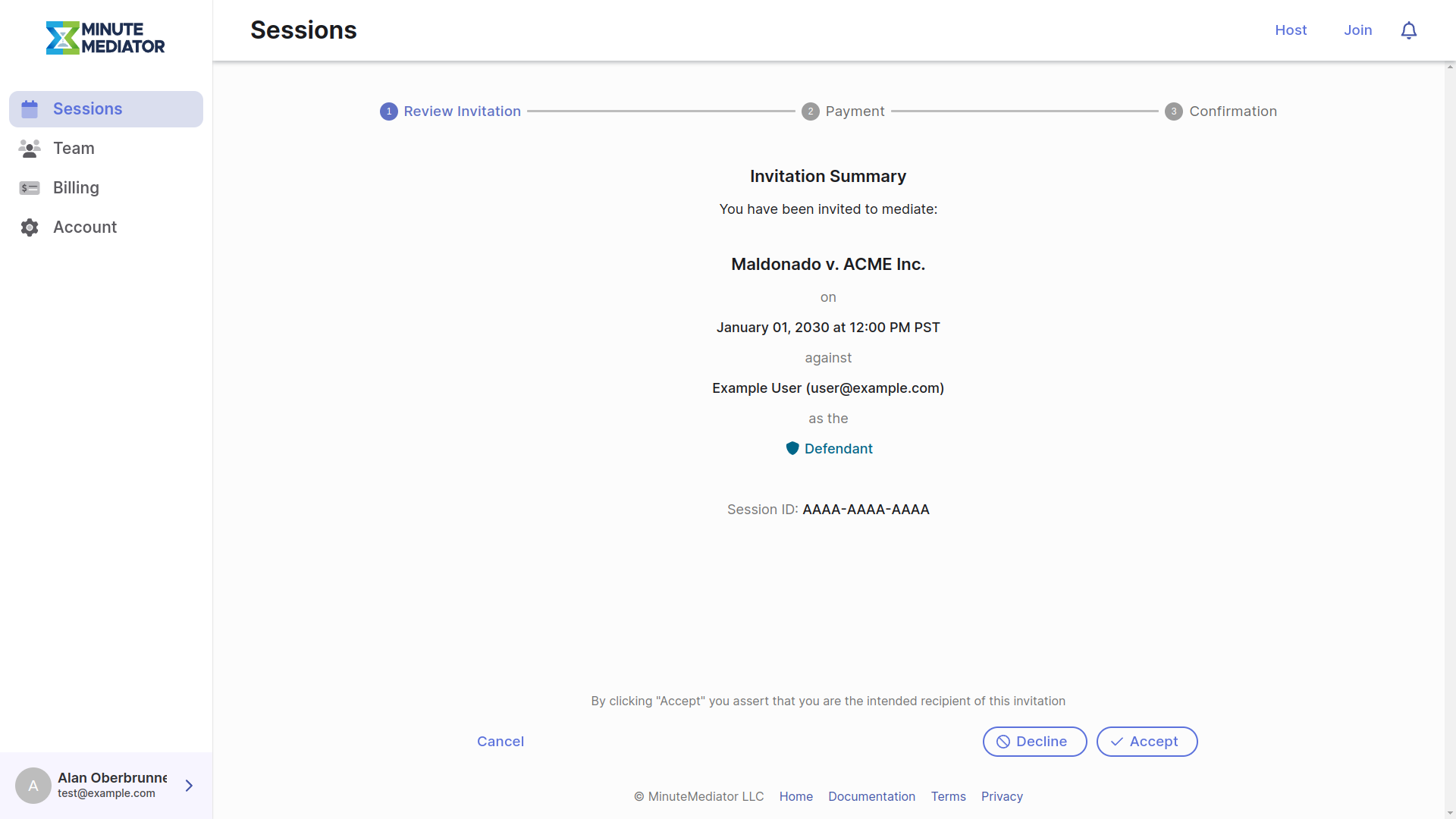Image resolution: width=1456 pixels, height=819 pixels.
Task: Open notifications bell icon
Action: (x=1408, y=30)
